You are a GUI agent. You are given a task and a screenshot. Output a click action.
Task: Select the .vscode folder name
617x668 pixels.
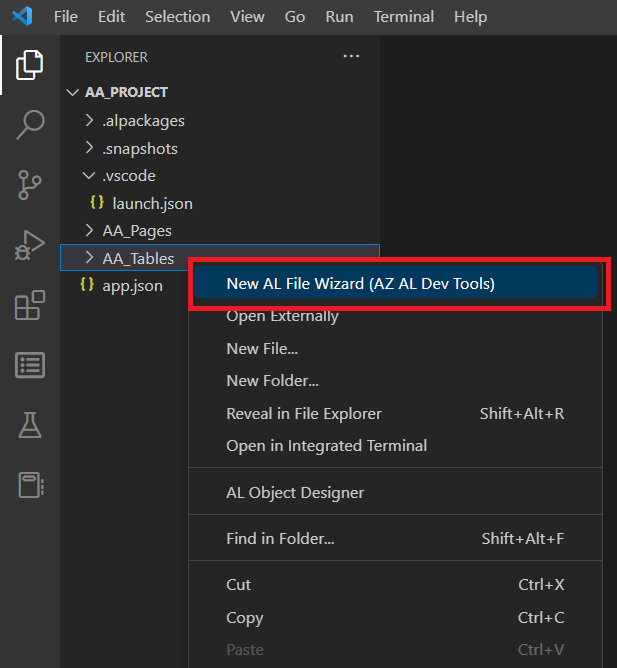point(129,176)
